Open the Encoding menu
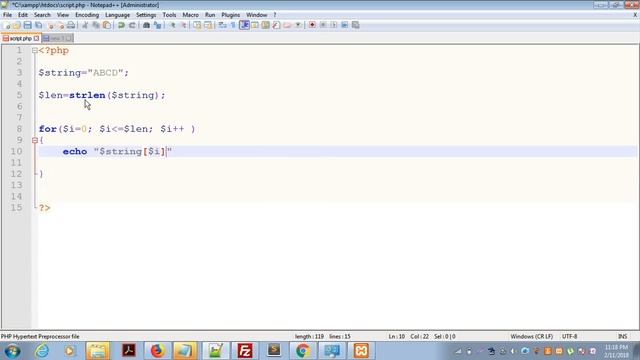 [x=87, y=15]
